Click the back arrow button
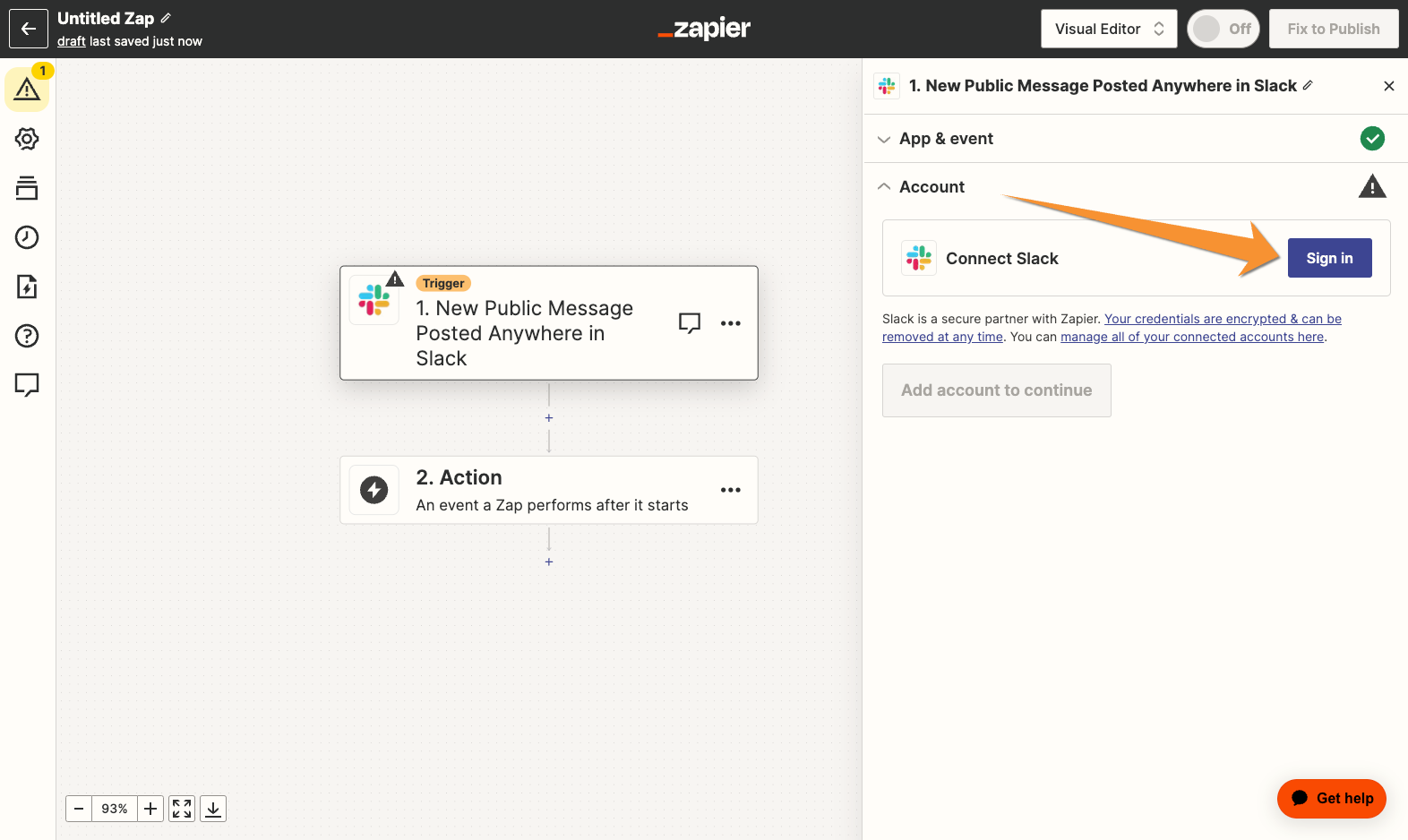This screenshot has width=1408, height=840. coord(29,29)
